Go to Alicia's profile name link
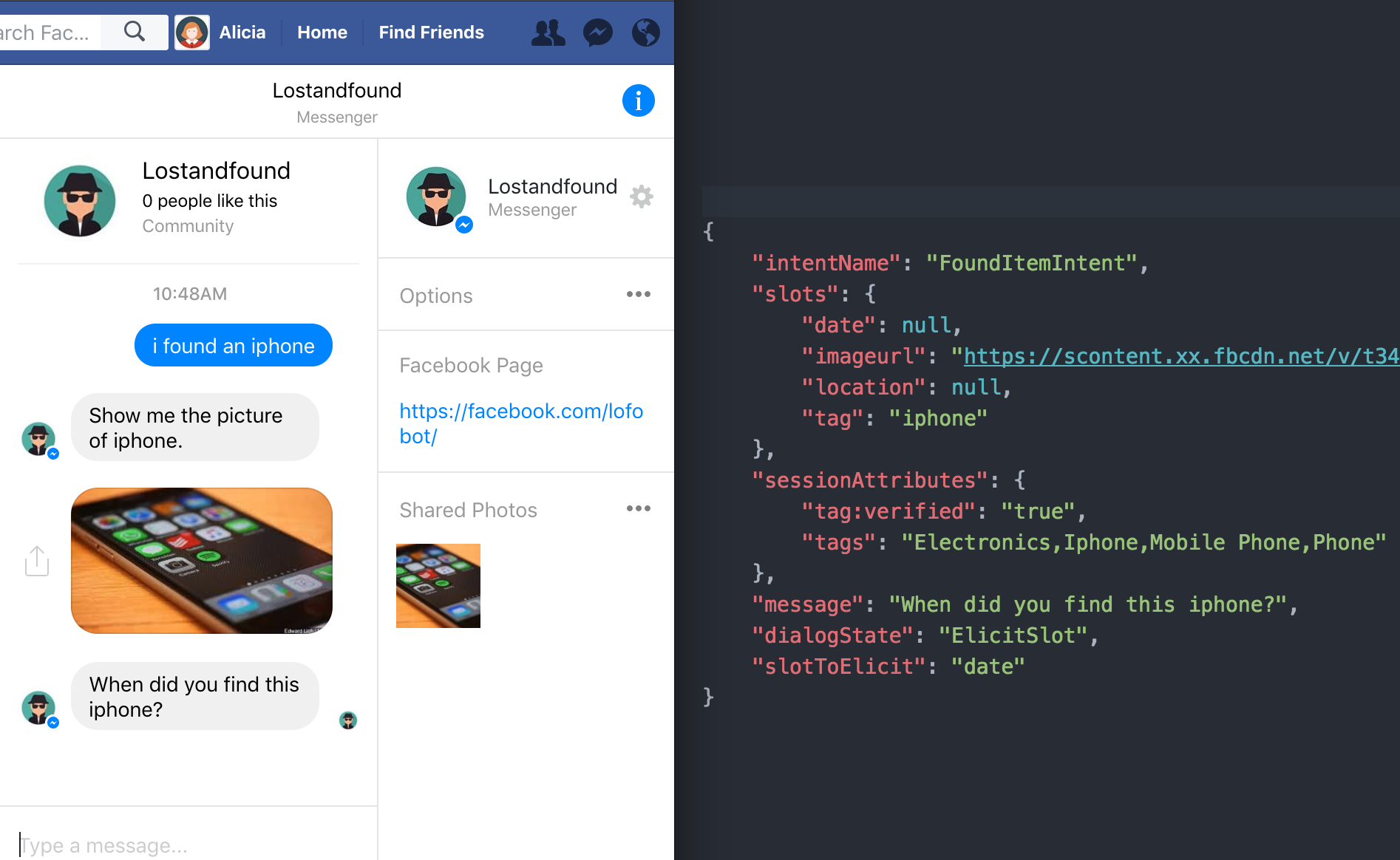The width and height of the screenshot is (1400, 860). [x=242, y=33]
